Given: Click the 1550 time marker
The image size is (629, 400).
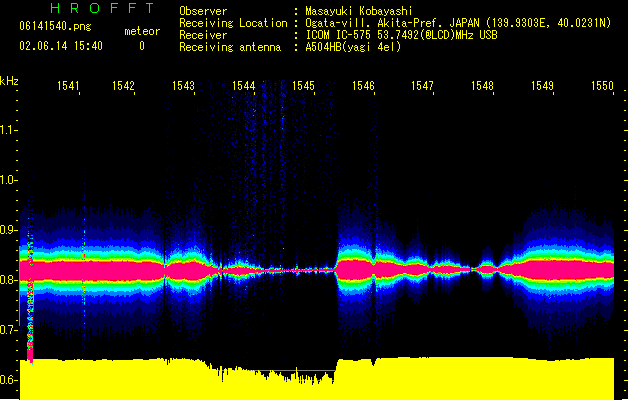Looking at the screenshot, I should [x=602, y=86].
